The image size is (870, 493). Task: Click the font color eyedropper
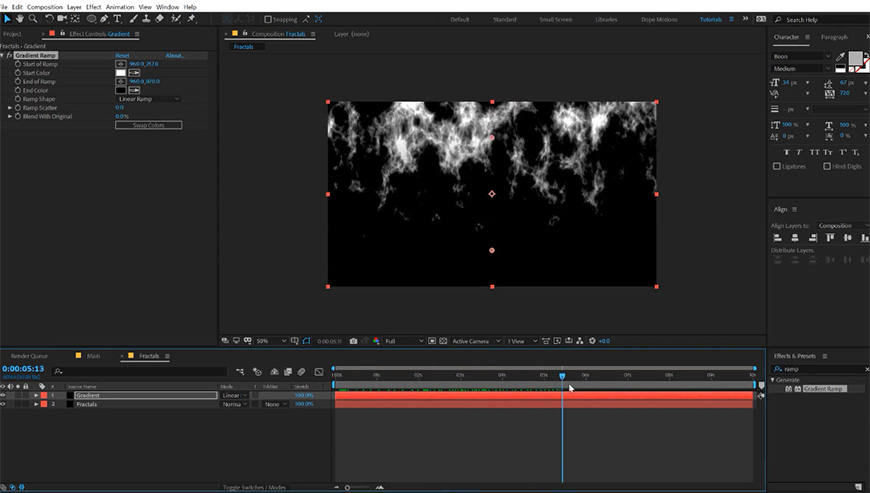coord(841,57)
